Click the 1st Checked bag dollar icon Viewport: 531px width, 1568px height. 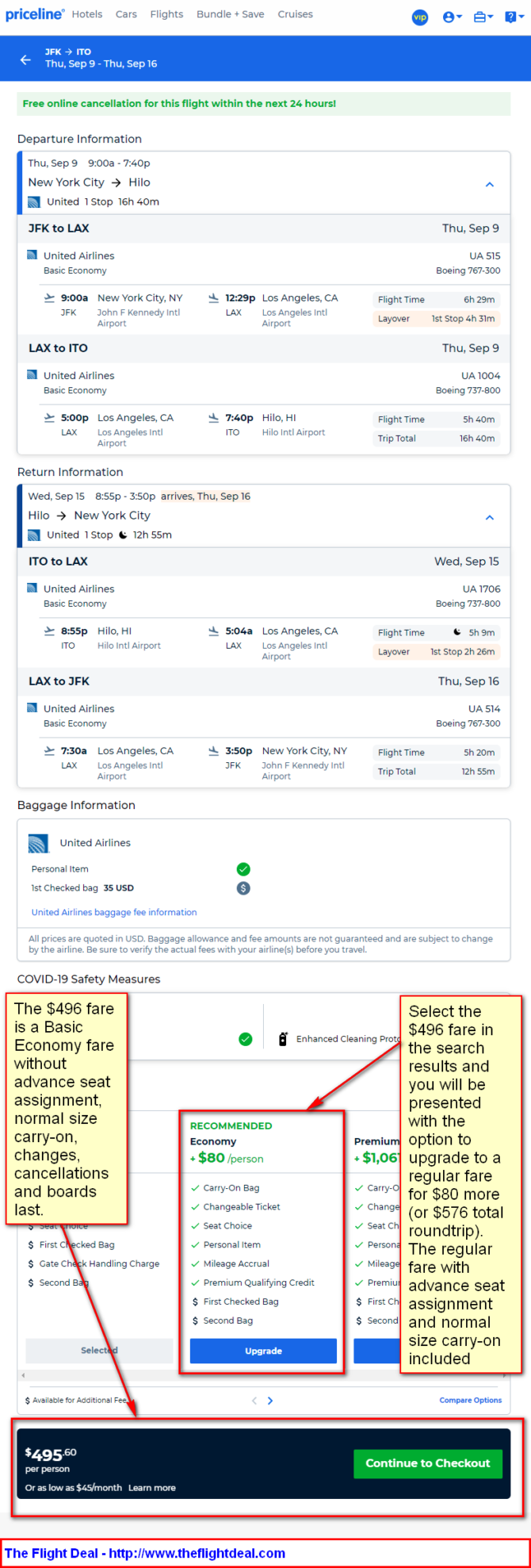tap(243, 888)
